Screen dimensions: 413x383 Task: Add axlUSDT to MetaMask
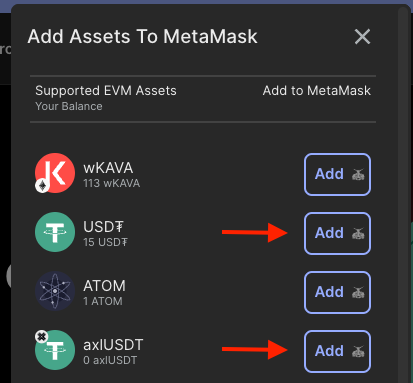(337, 351)
